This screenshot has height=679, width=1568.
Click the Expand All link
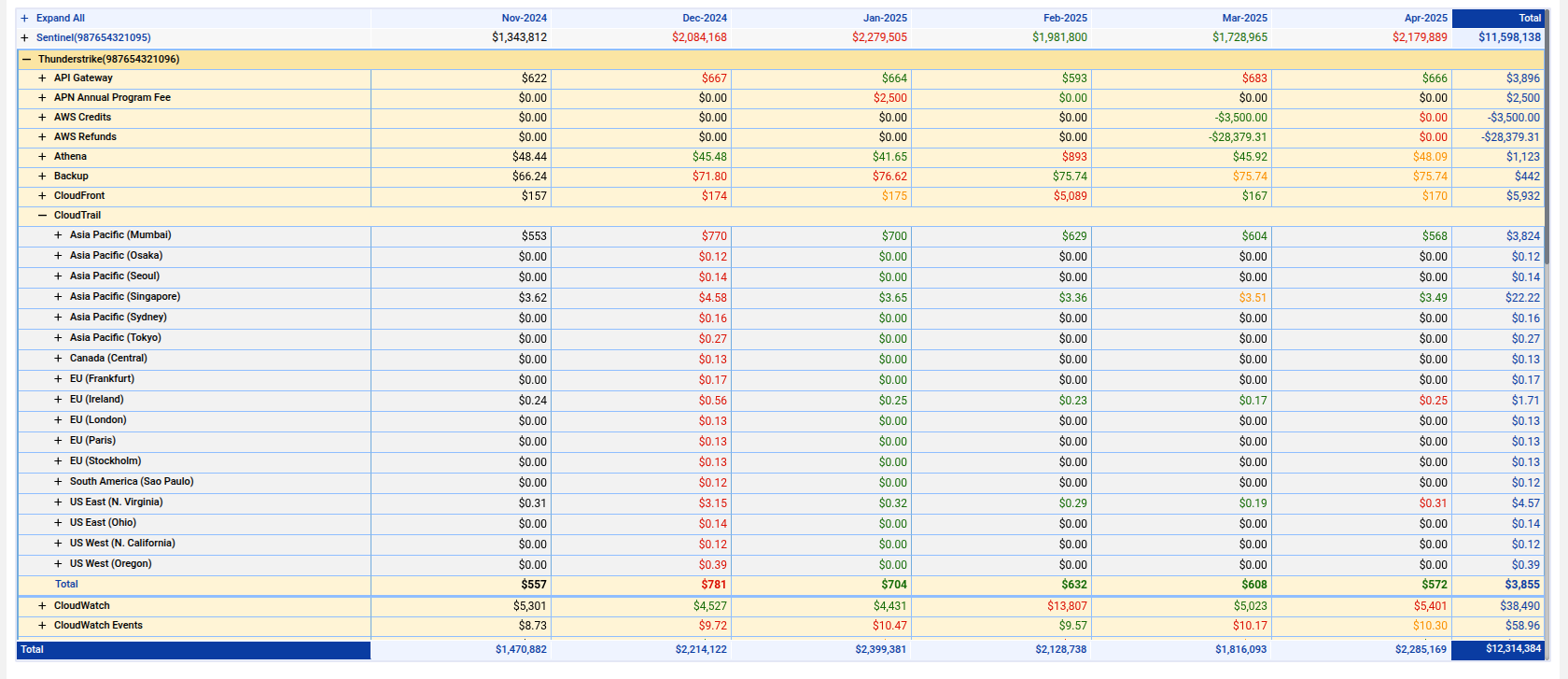point(60,18)
